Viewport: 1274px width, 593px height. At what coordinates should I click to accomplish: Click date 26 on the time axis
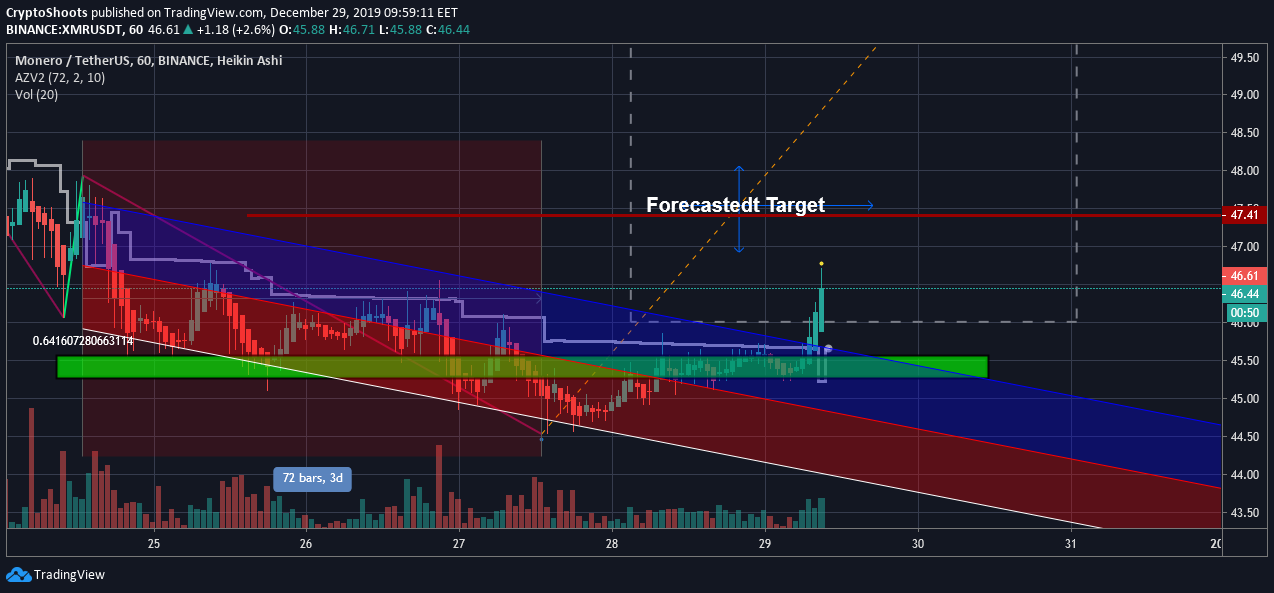(x=306, y=543)
